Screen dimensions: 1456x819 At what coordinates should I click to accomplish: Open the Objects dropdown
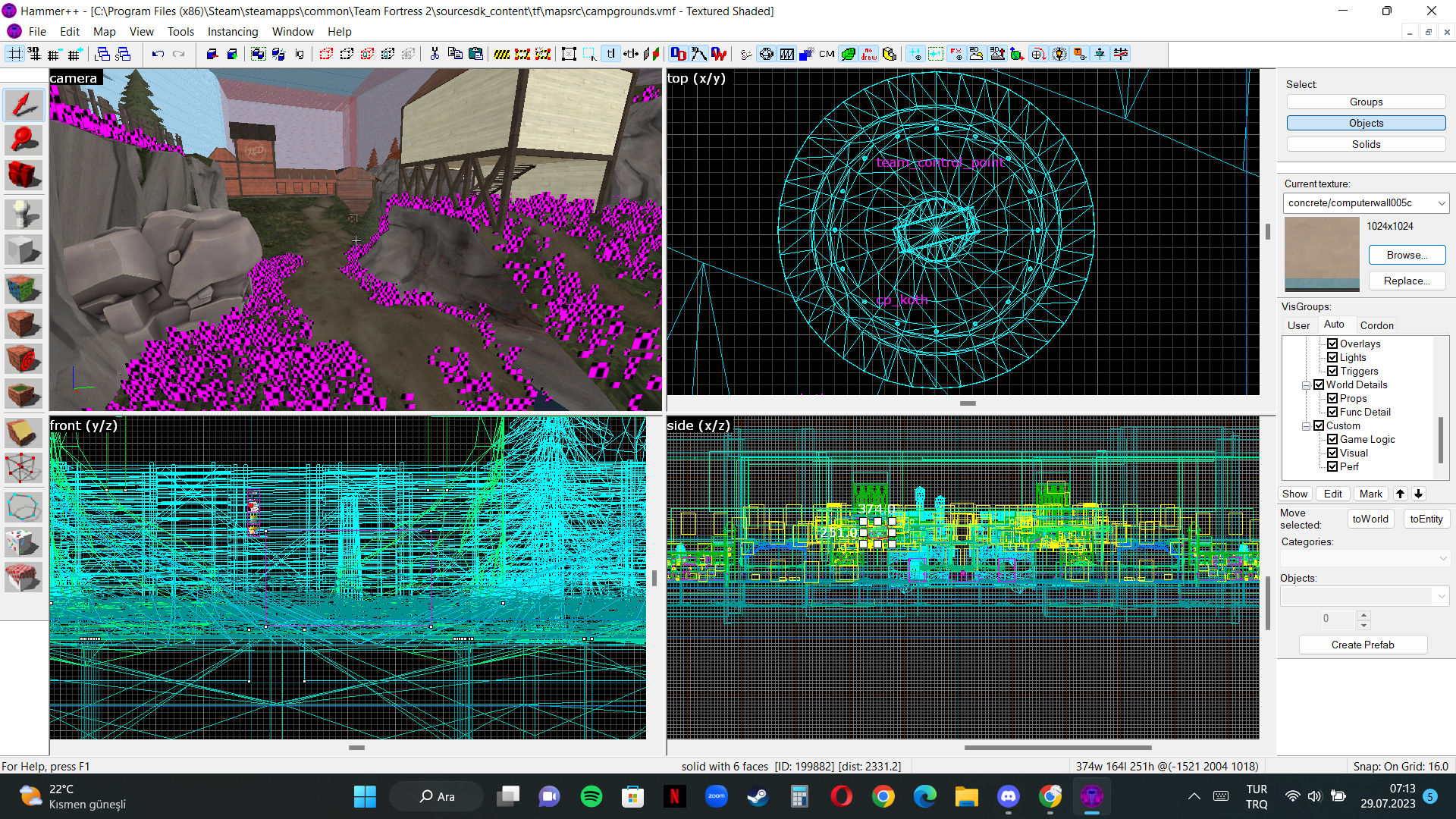(1364, 596)
